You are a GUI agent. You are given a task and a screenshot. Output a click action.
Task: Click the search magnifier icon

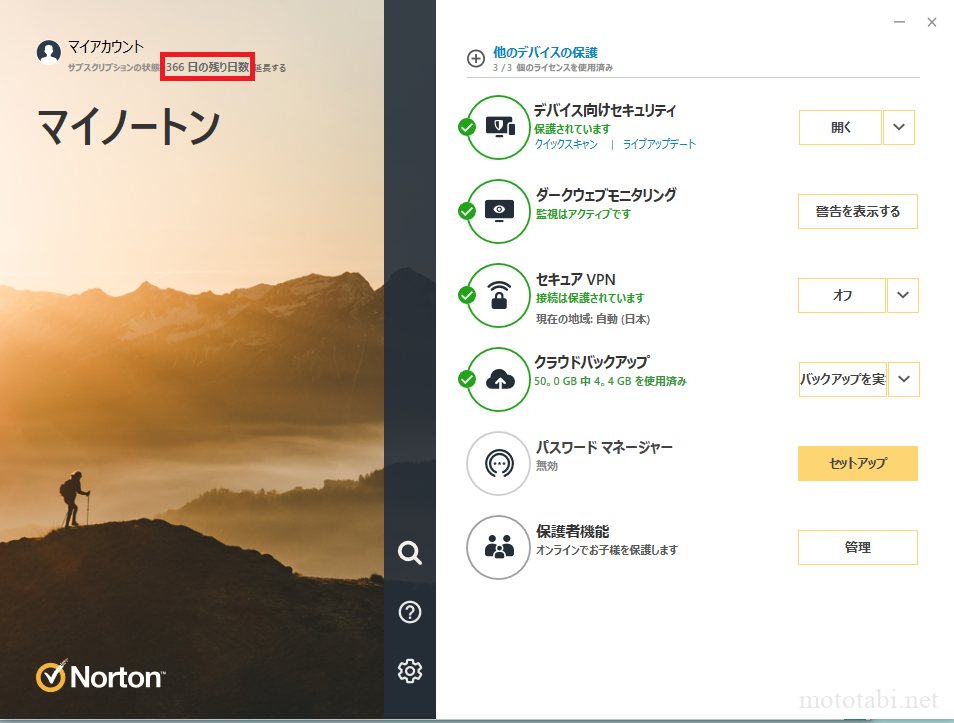(409, 553)
